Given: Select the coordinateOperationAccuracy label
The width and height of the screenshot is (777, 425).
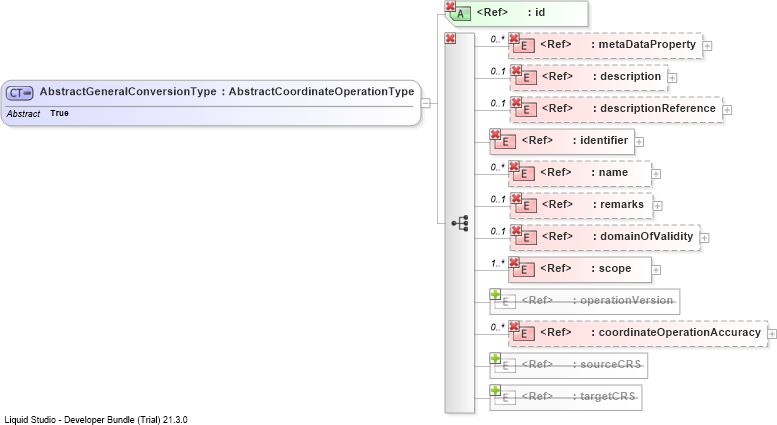Looking at the screenshot, I should click(x=676, y=332).
